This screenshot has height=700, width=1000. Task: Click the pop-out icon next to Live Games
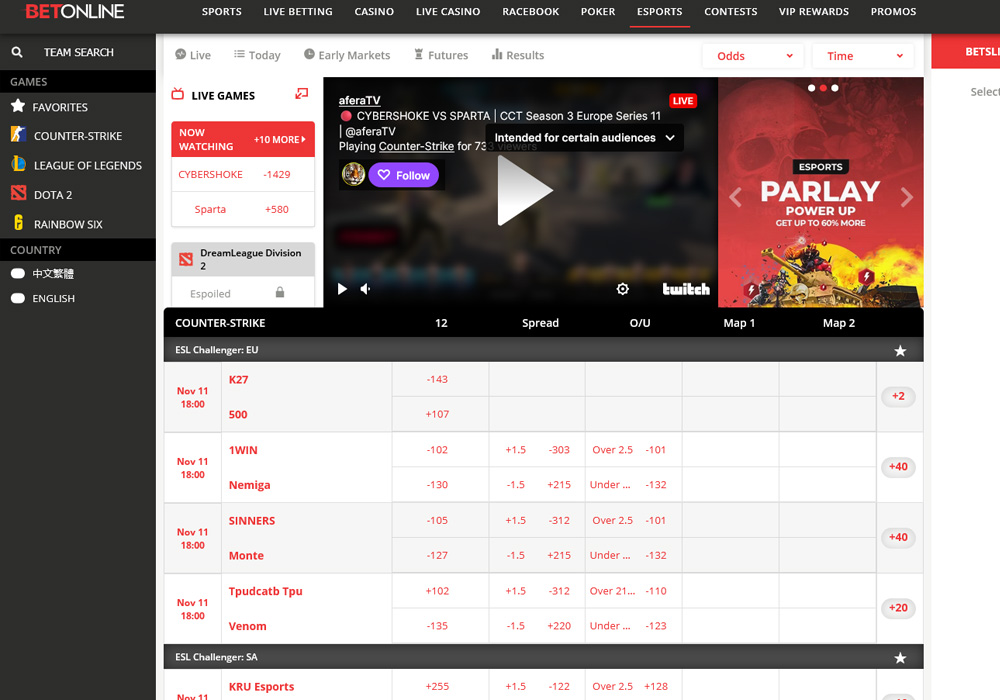click(x=302, y=92)
